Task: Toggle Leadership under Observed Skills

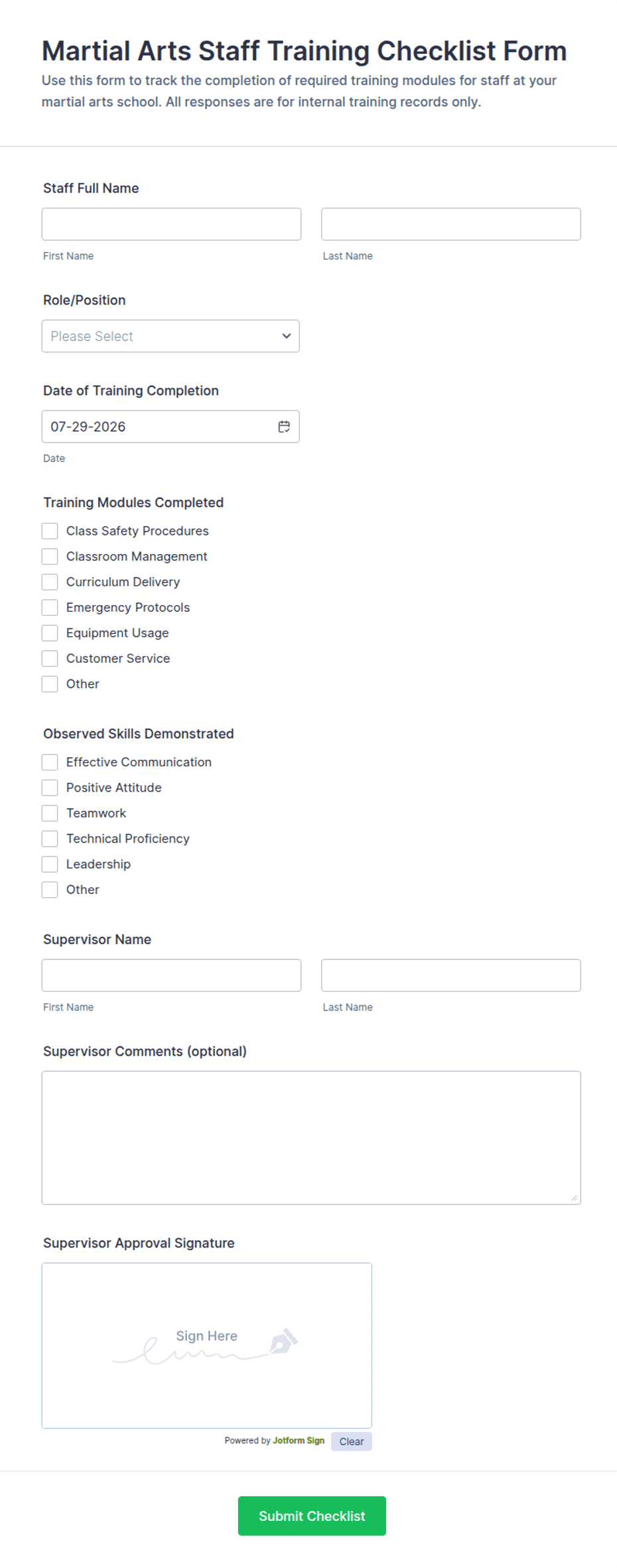Action: pyautogui.click(x=50, y=864)
